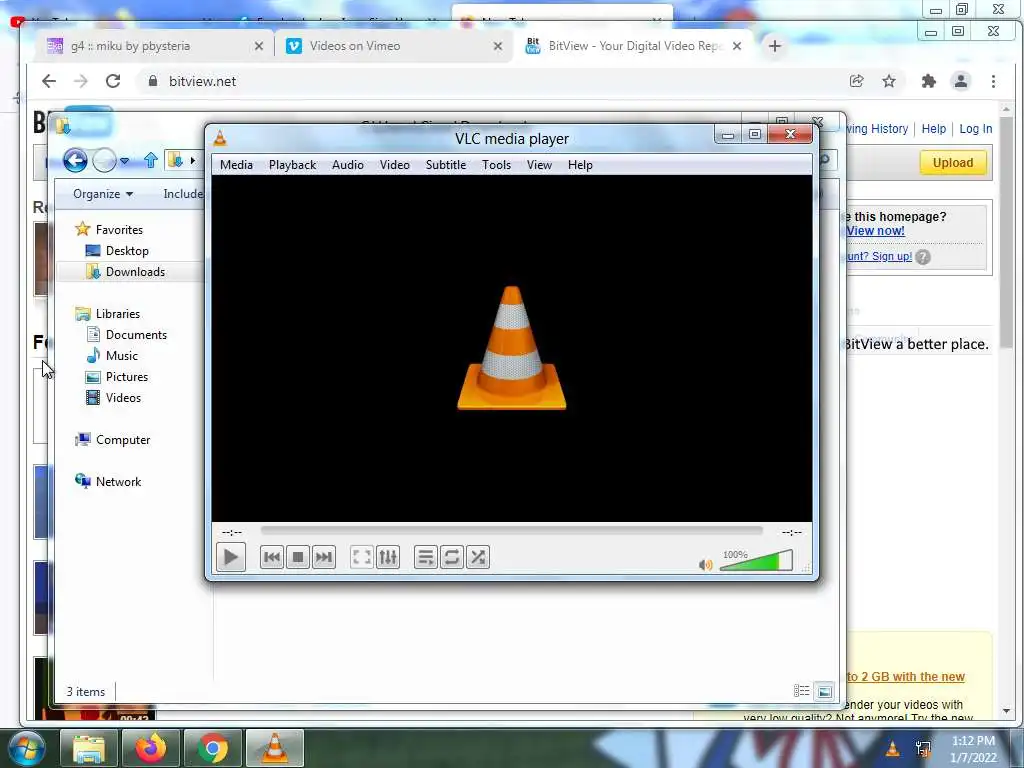Viewport: 1024px width, 768px height.
Task: Stop playback in VLC
Action: point(298,557)
